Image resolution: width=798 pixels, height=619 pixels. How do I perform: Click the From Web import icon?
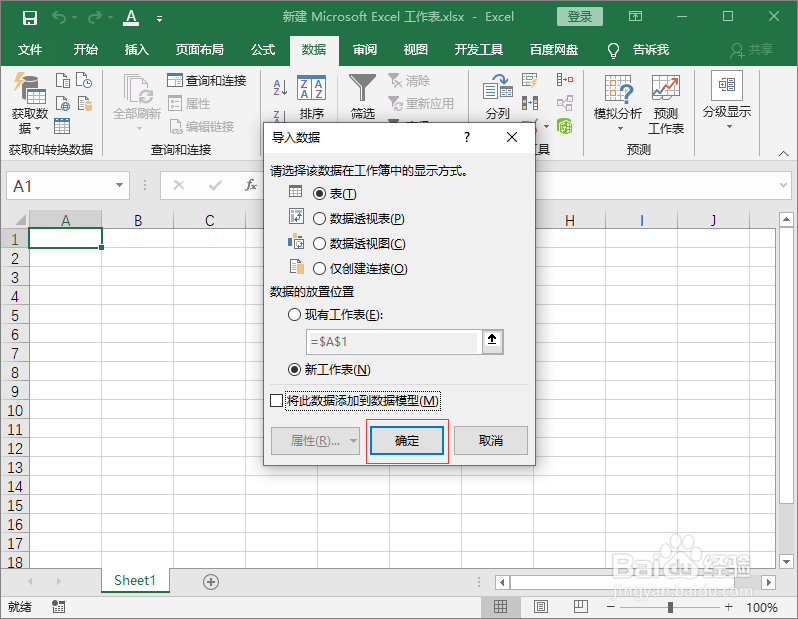point(63,103)
